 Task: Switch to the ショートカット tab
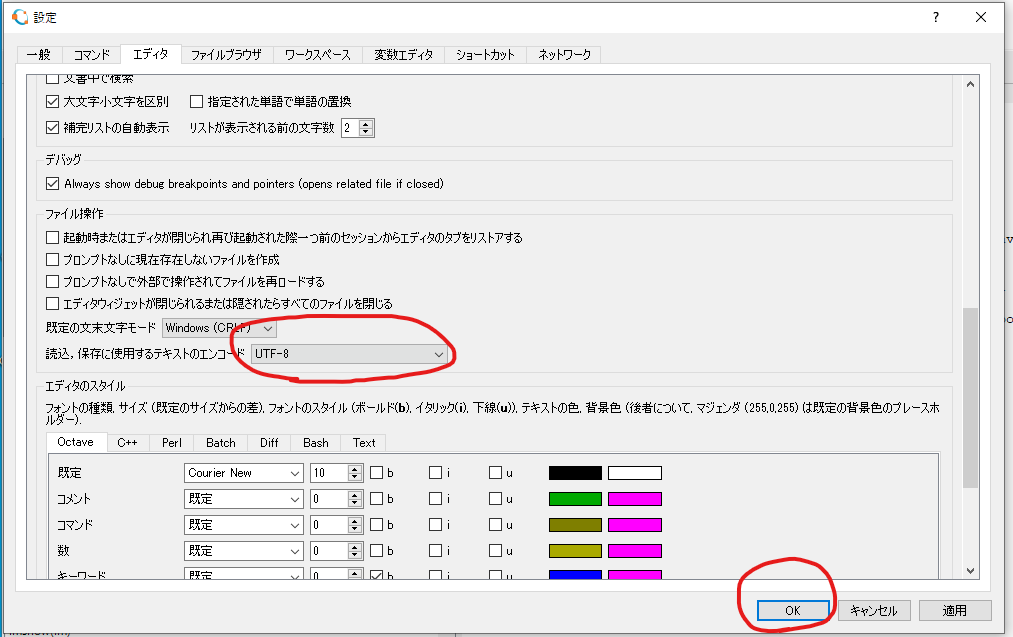click(x=485, y=55)
